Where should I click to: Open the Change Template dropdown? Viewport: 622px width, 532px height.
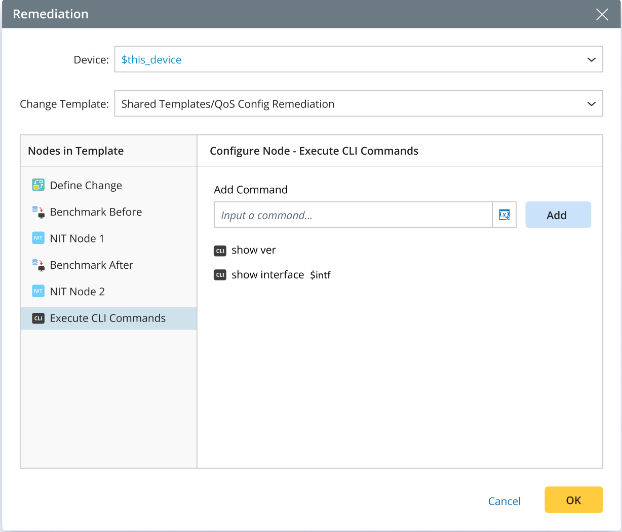(x=590, y=104)
